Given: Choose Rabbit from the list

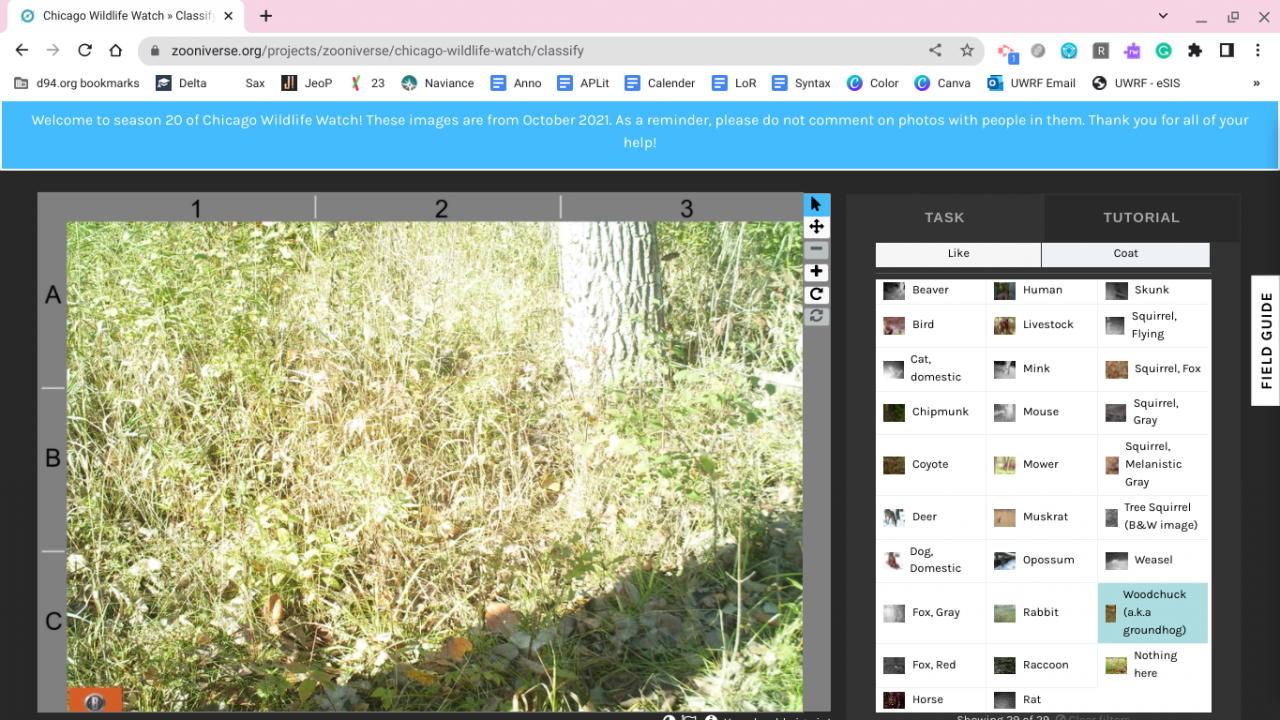Looking at the screenshot, I should pos(1042,612).
